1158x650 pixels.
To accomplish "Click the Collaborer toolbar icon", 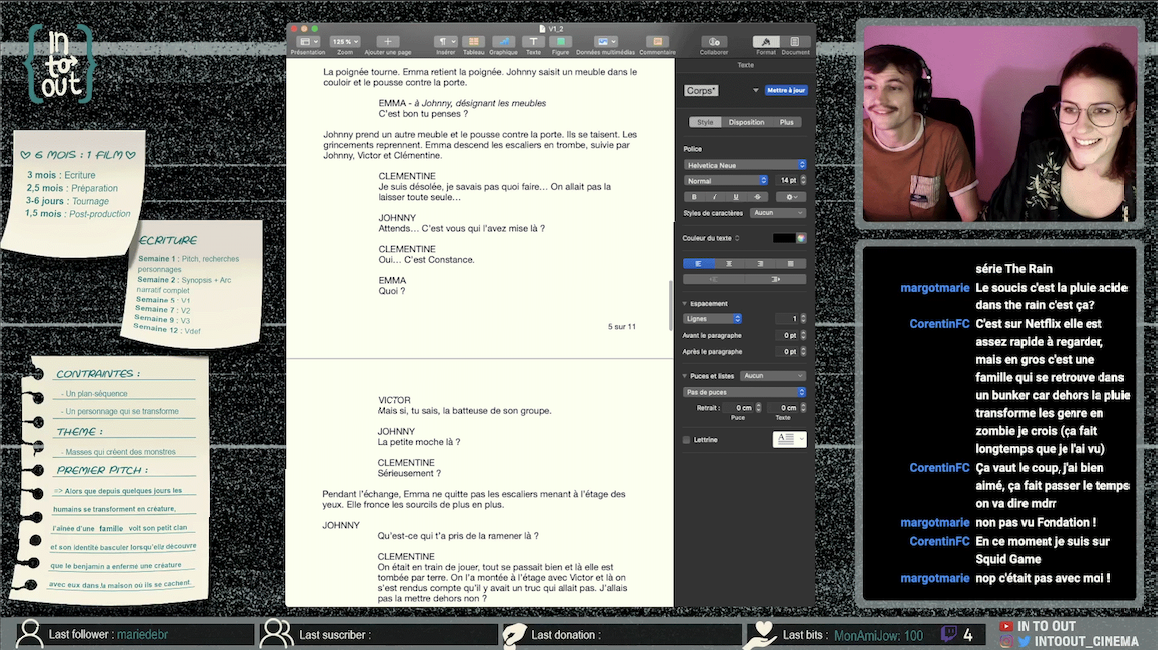I will tap(714, 42).
